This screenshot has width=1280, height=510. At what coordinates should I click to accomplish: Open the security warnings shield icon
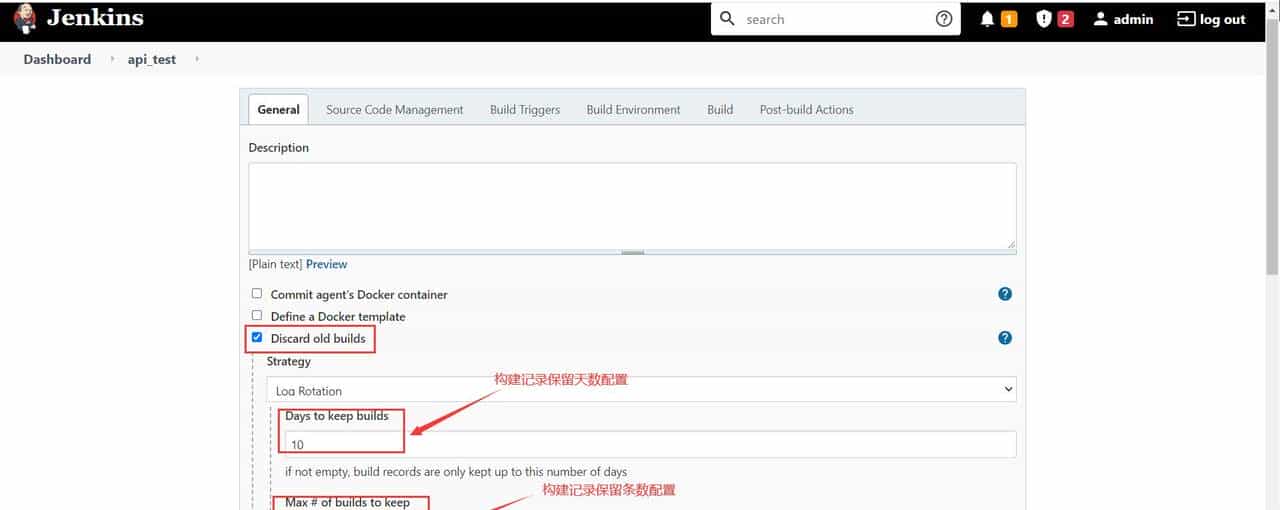click(1045, 19)
